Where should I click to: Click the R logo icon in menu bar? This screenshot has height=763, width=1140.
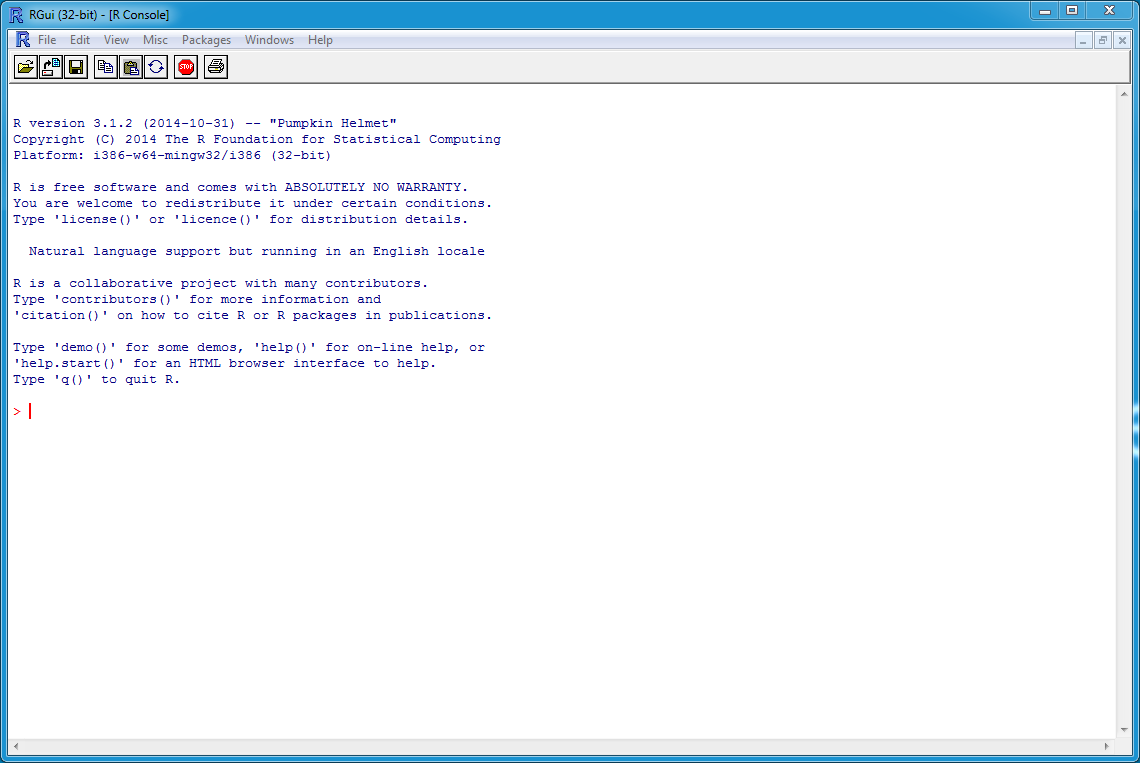(x=23, y=39)
